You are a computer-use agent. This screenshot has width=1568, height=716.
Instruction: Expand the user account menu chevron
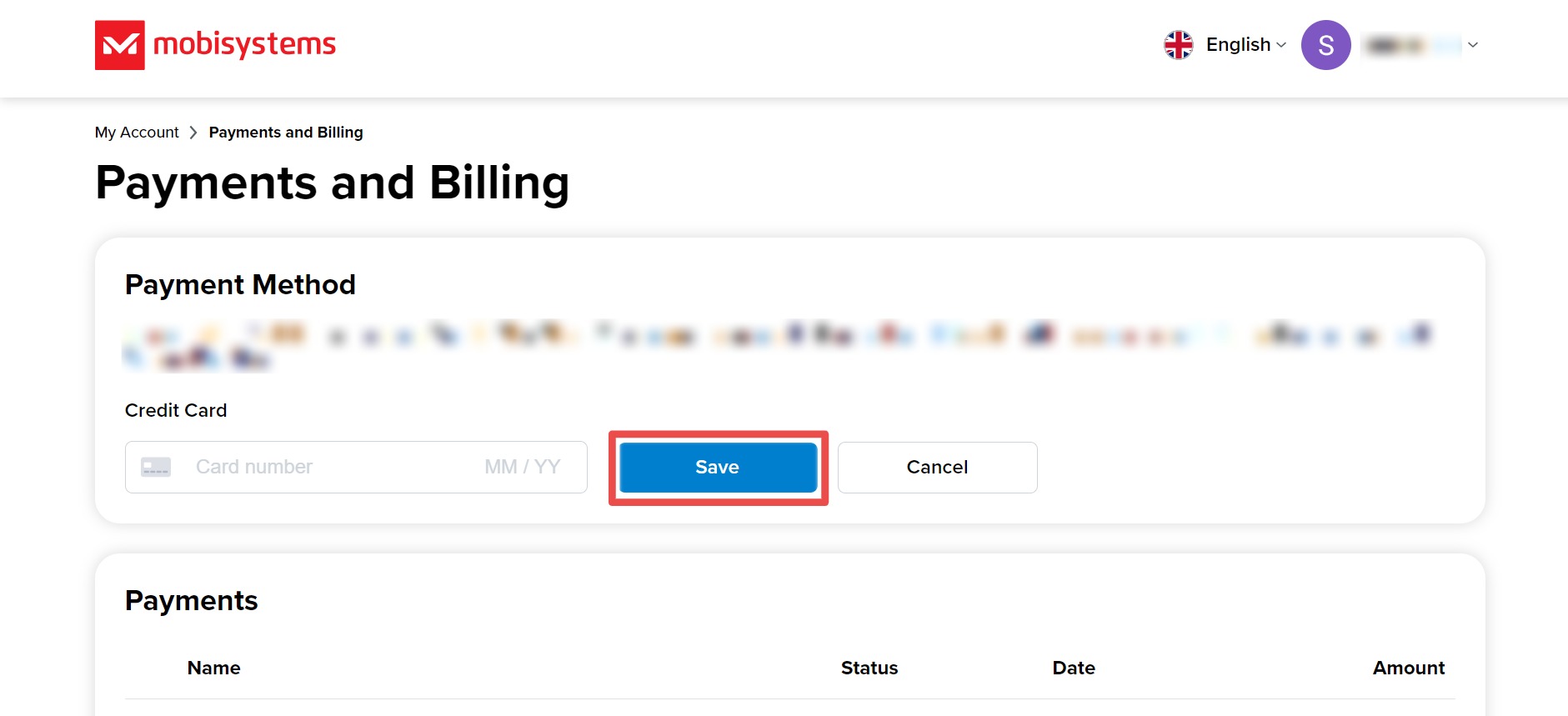1473,45
